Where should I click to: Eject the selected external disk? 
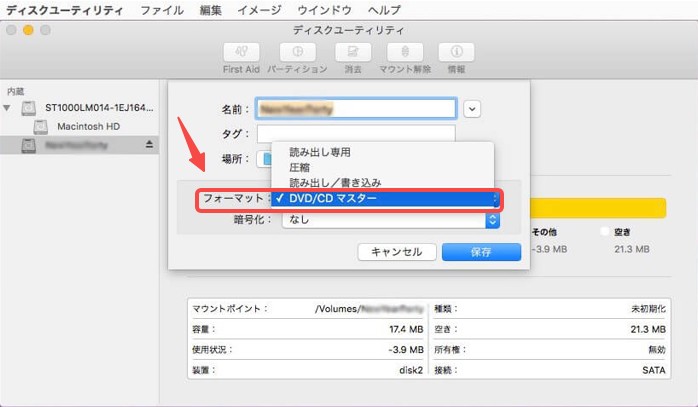(149, 144)
